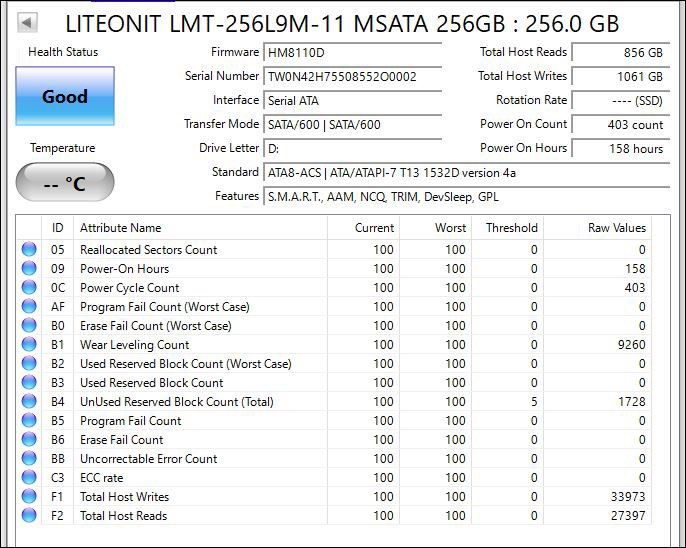Click raw value 27397
Screen dimensions: 686x548
tap(628, 516)
